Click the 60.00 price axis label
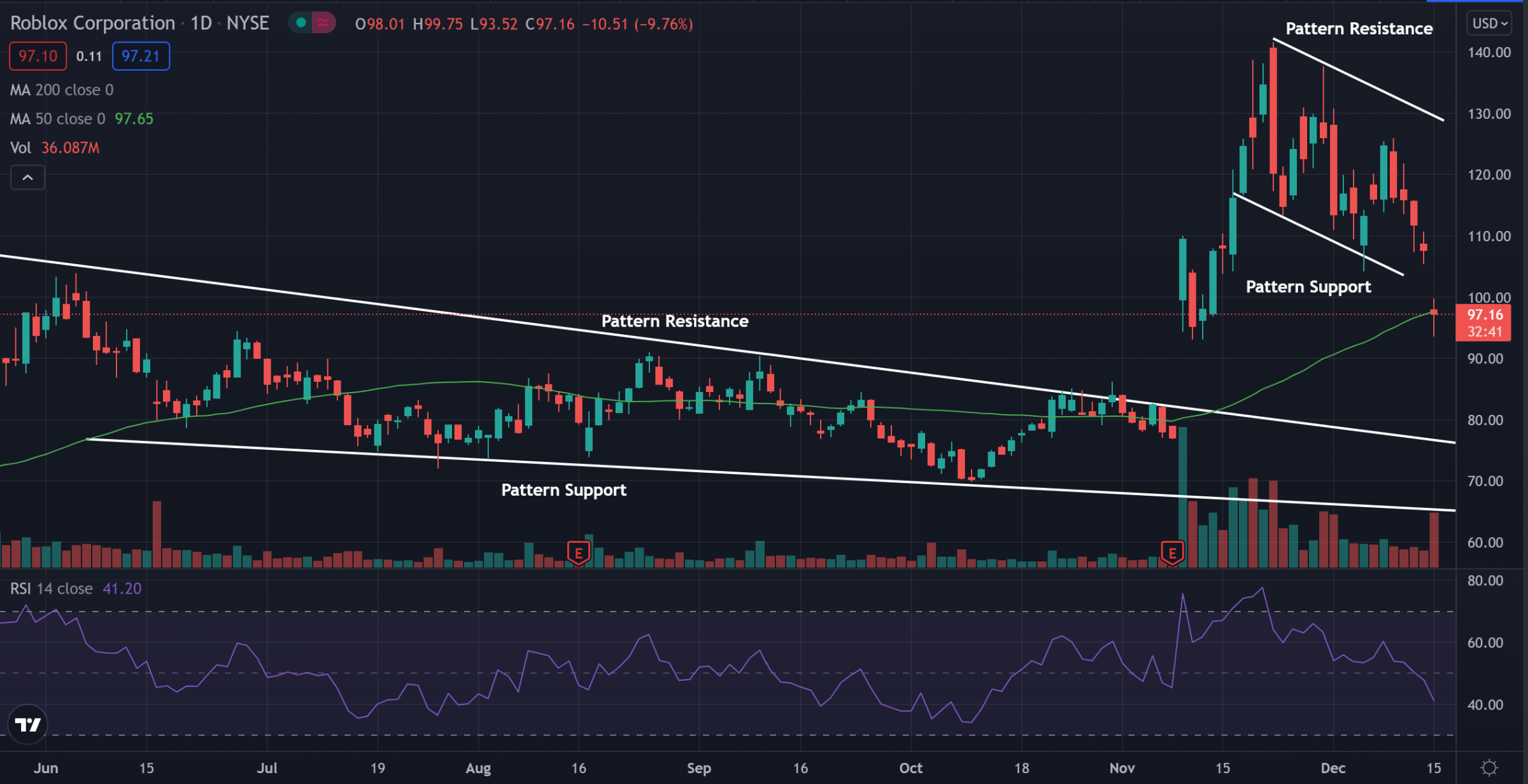Screen dimensions: 1528x784 pos(1485,543)
